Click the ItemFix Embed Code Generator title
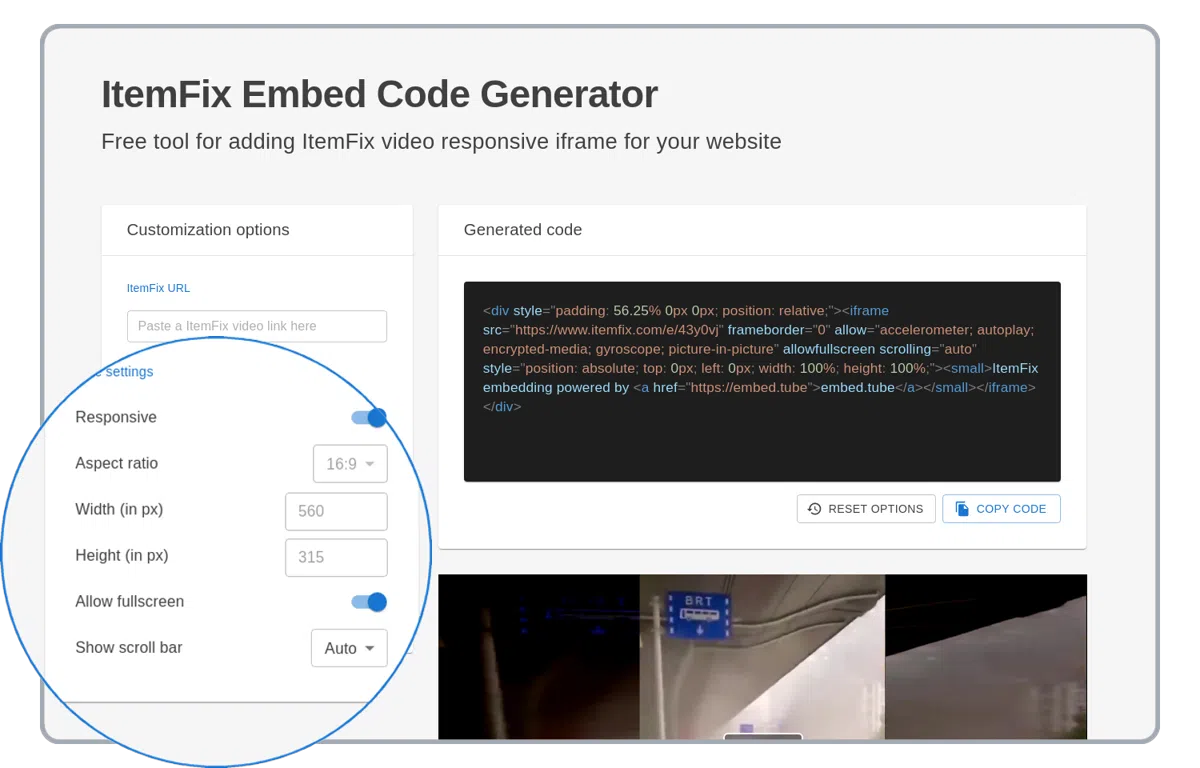 (379, 94)
